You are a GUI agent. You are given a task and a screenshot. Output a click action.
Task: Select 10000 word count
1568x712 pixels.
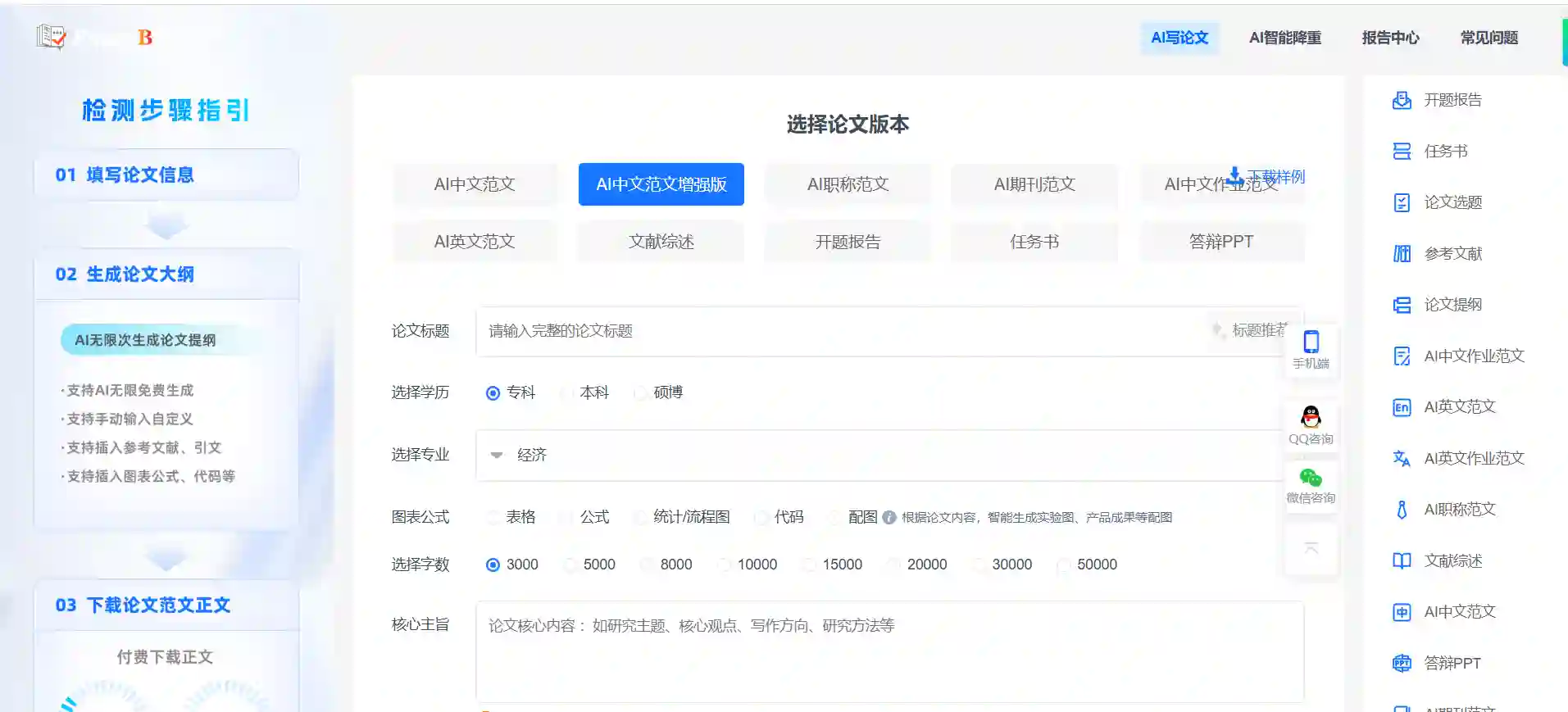(724, 565)
